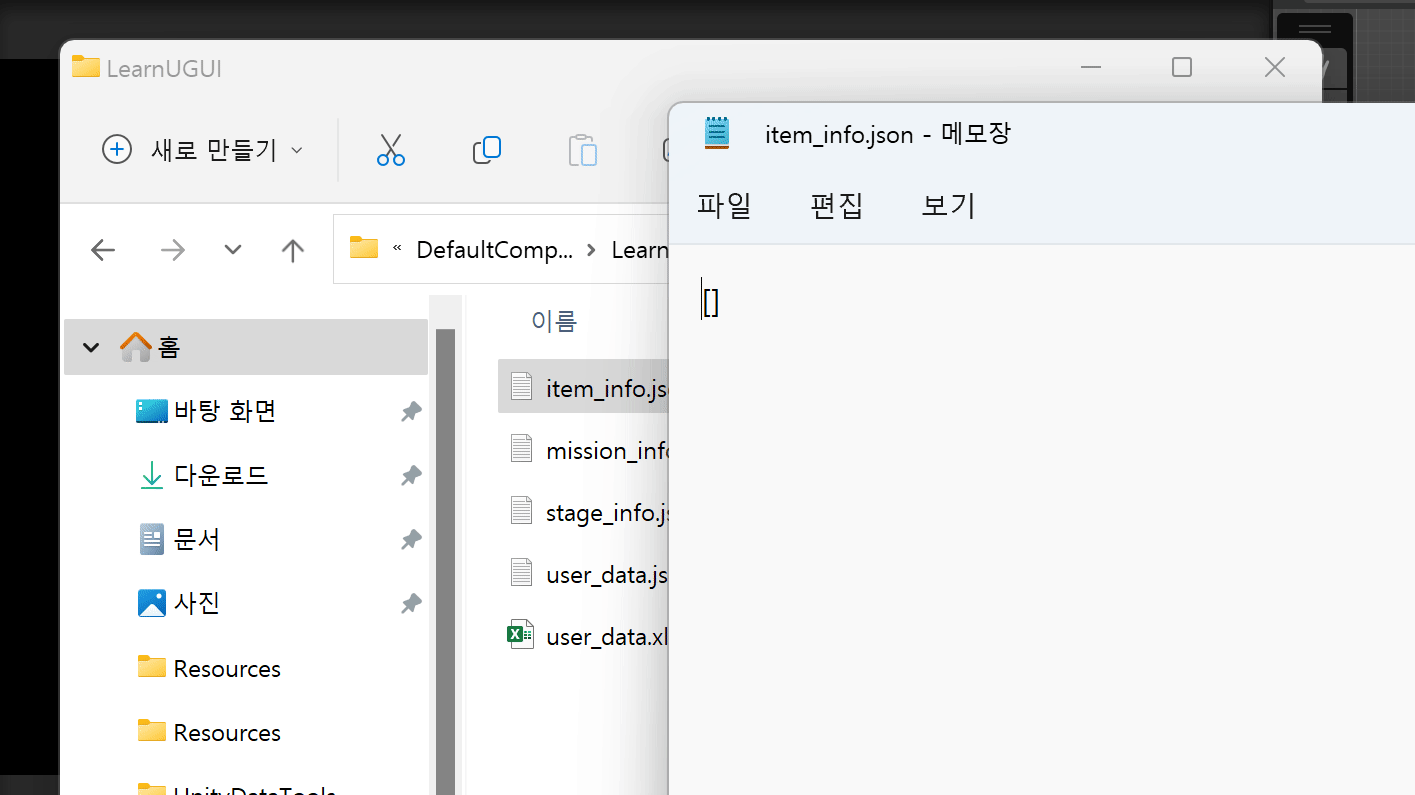The height and width of the screenshot is (795, 1415).
Task: Click the breadcrumb separator chevron after DefaultComp...
Action: (592, 250)
